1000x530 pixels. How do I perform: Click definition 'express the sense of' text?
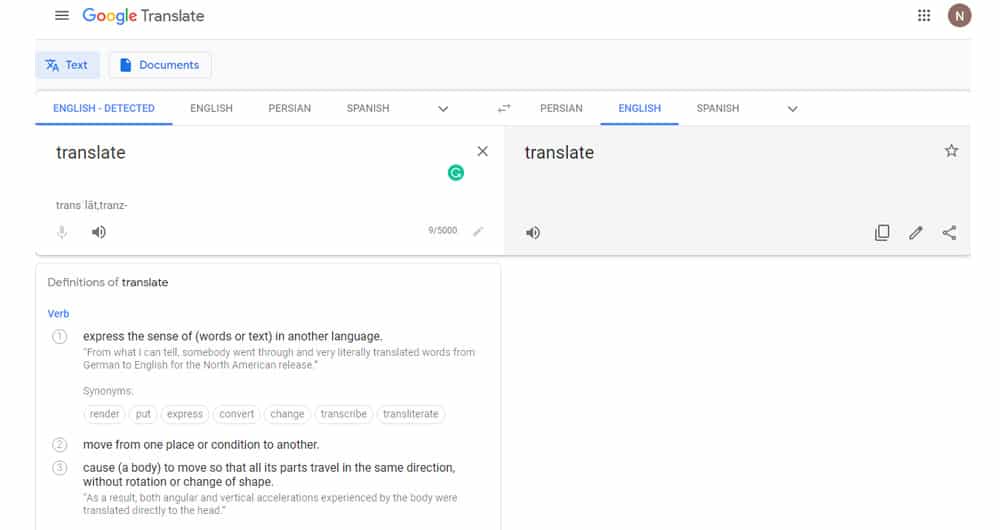point(233,336)
